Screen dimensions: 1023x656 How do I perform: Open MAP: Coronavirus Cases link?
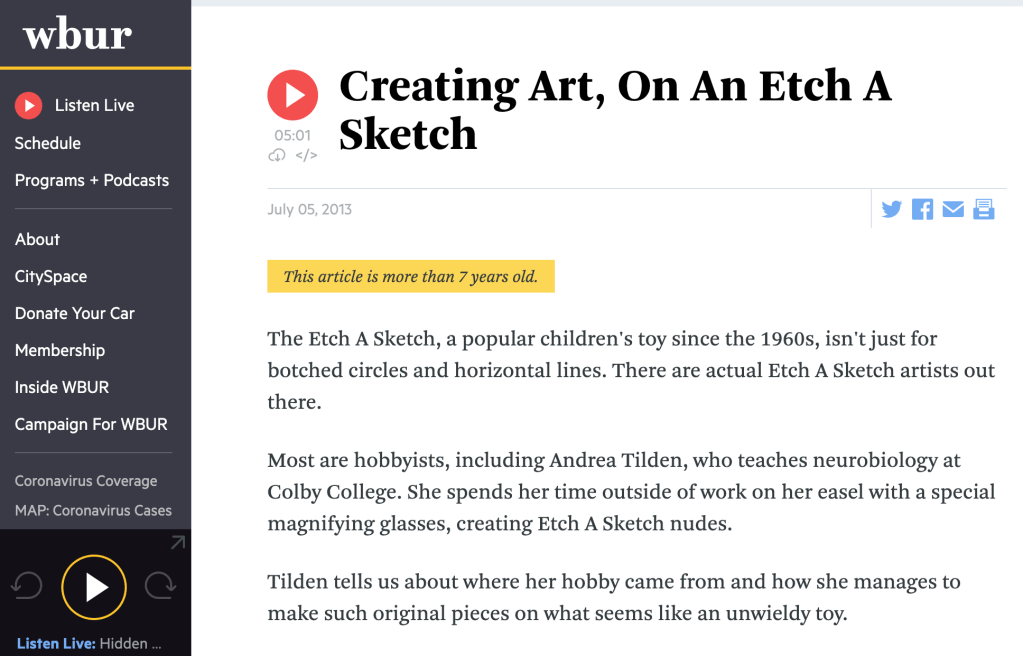pyautogui.click(x=93, y=510)
